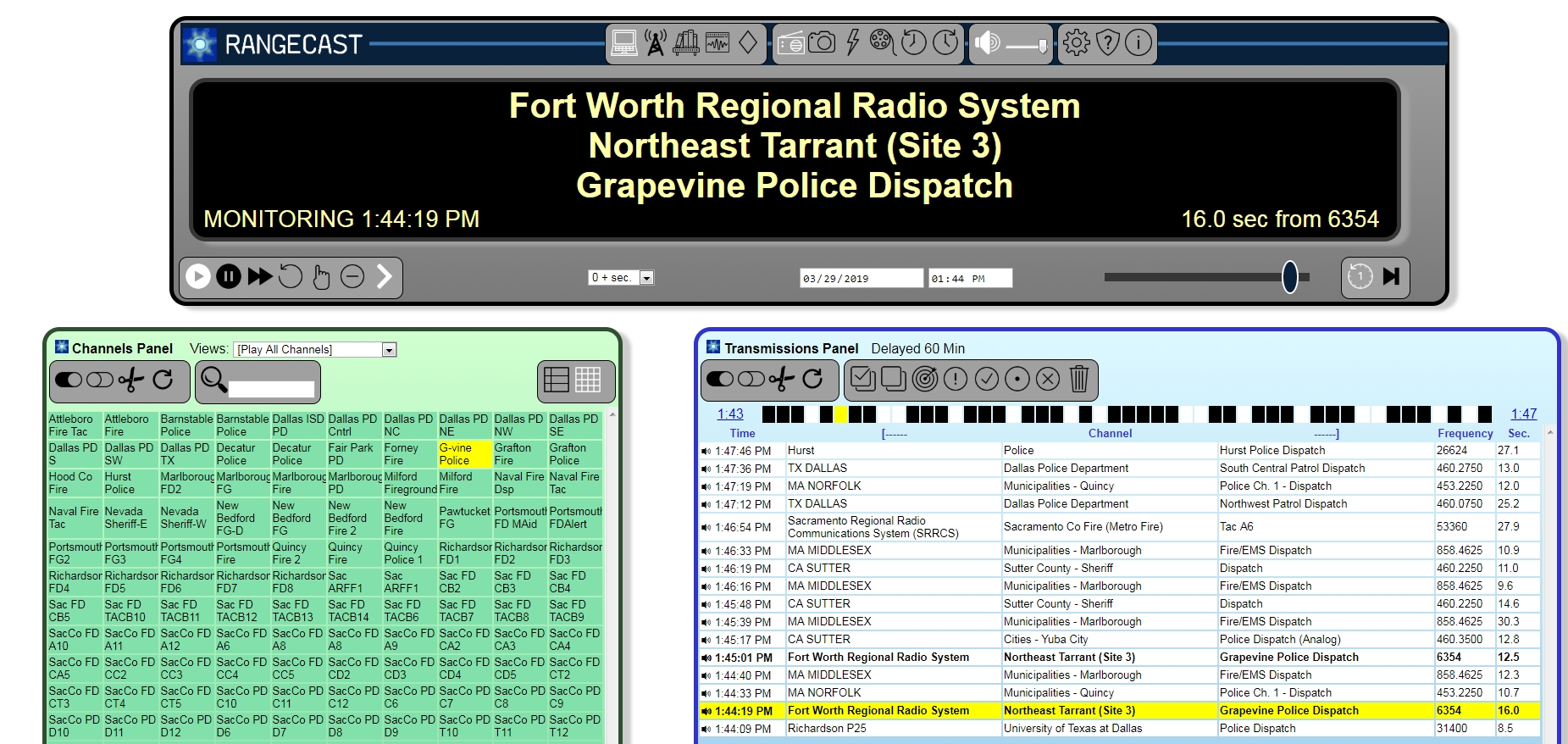Click the volume slider handle
This screenshot has height=744, width=1568.
pos(1041,45)
